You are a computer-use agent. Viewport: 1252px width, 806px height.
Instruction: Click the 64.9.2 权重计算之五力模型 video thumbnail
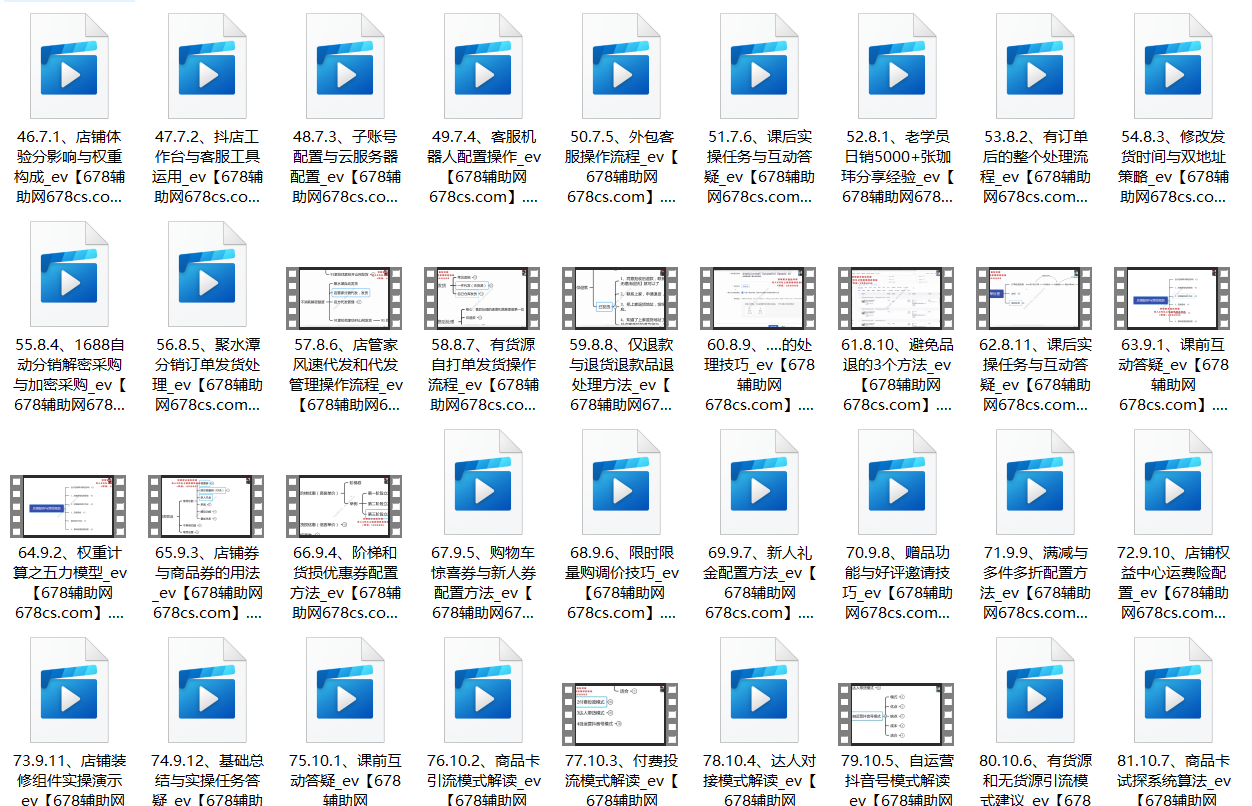70,506
